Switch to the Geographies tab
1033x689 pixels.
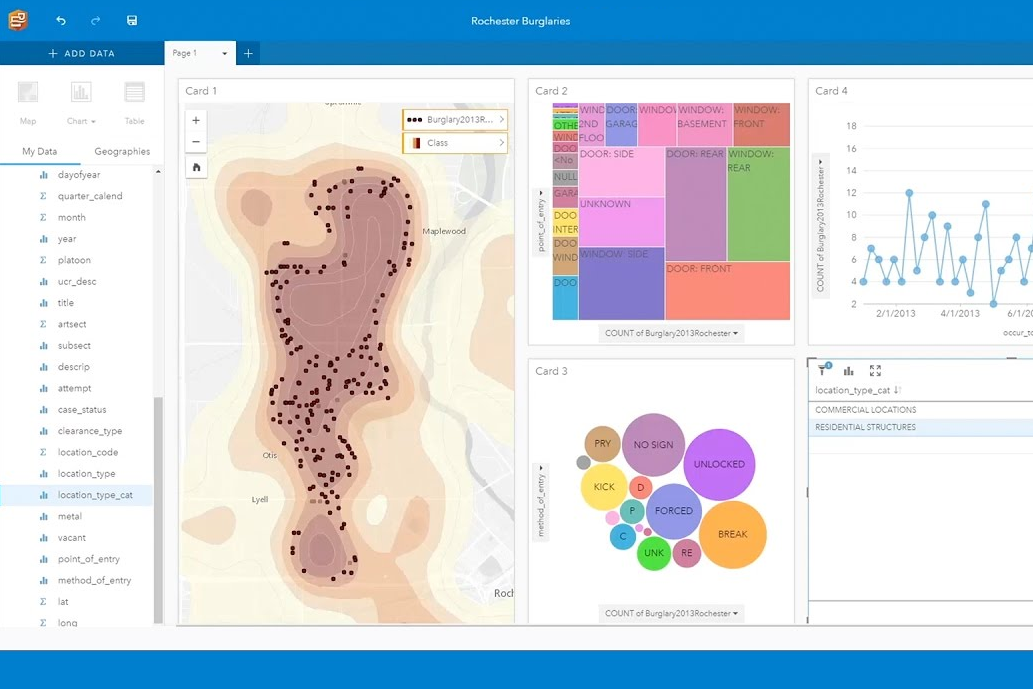click(122, 152)
